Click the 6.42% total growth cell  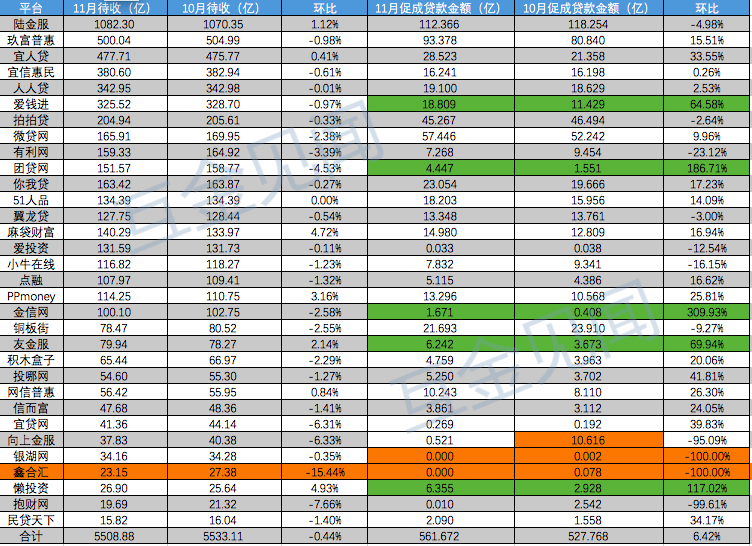point(707,536)
